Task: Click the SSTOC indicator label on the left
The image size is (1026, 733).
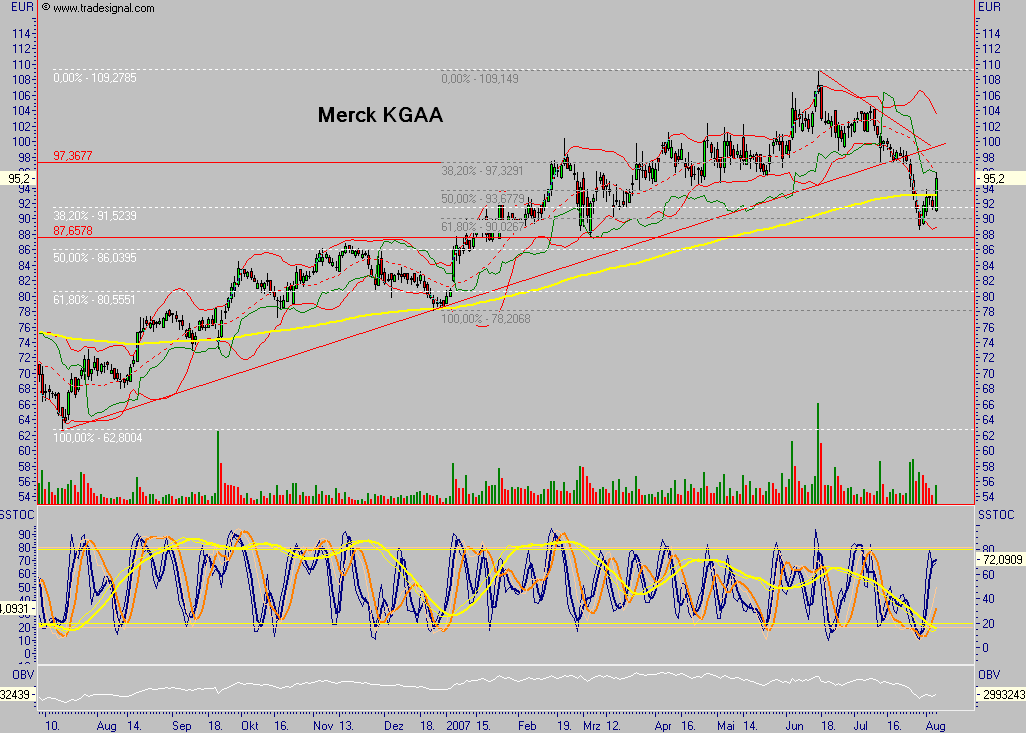Action: tap(17, 516)
